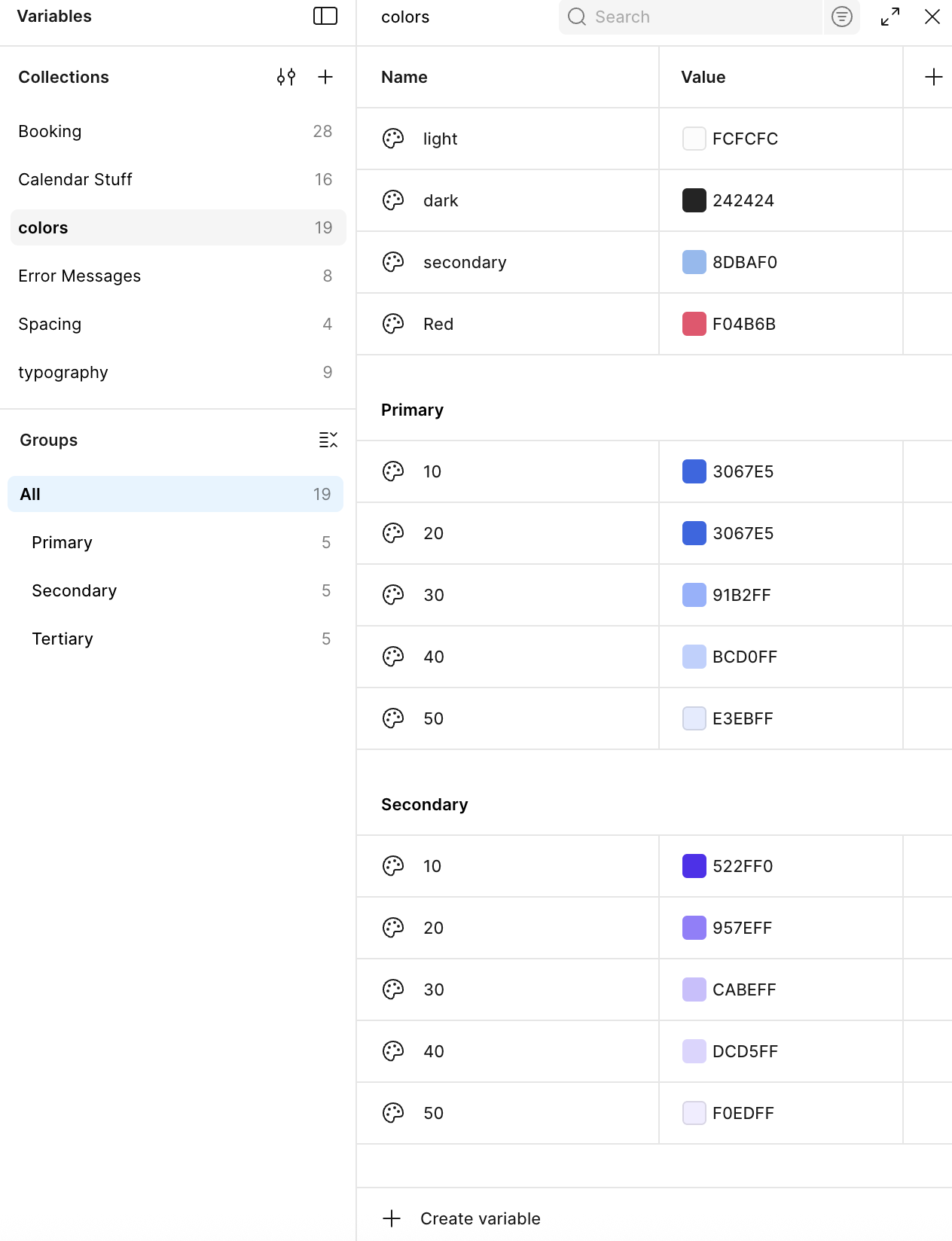Select the Primary group in sidebar
This screenshot has height=1241, width=952.
tap(62, 542)
